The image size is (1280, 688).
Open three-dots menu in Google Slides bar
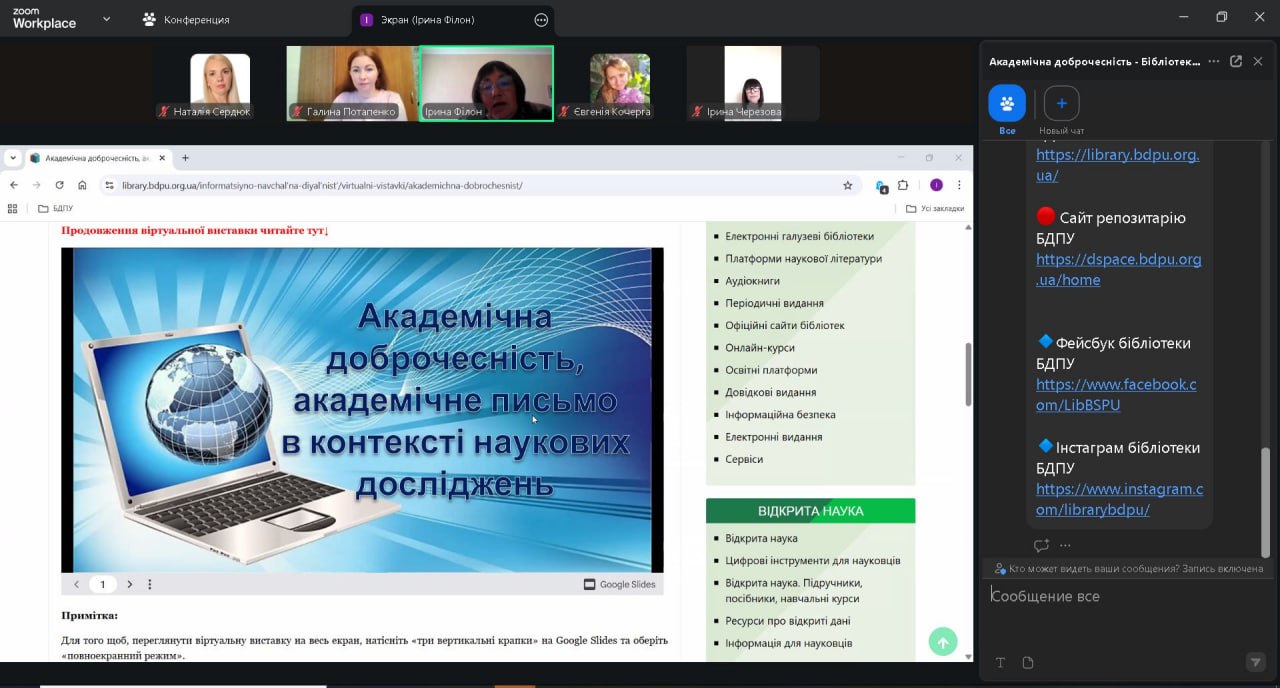[x=150, y=584]
